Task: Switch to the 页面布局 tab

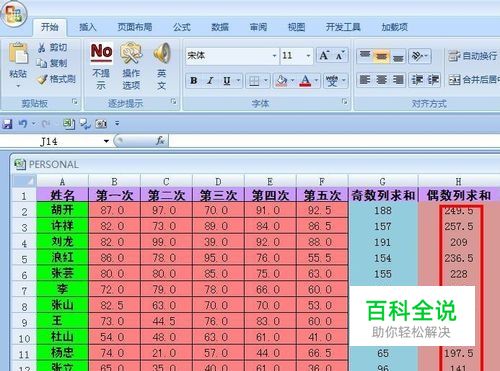Action: (135, 27)
